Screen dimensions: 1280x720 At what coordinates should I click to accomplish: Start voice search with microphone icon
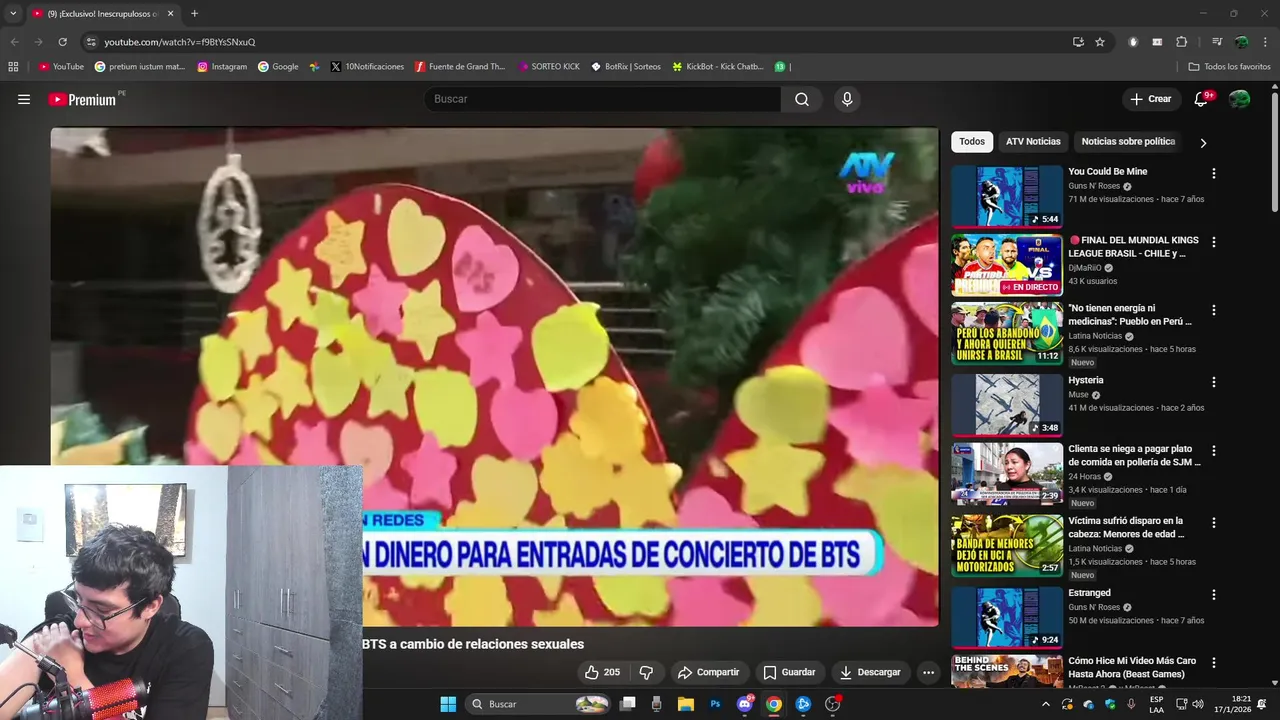pos(847,99)
